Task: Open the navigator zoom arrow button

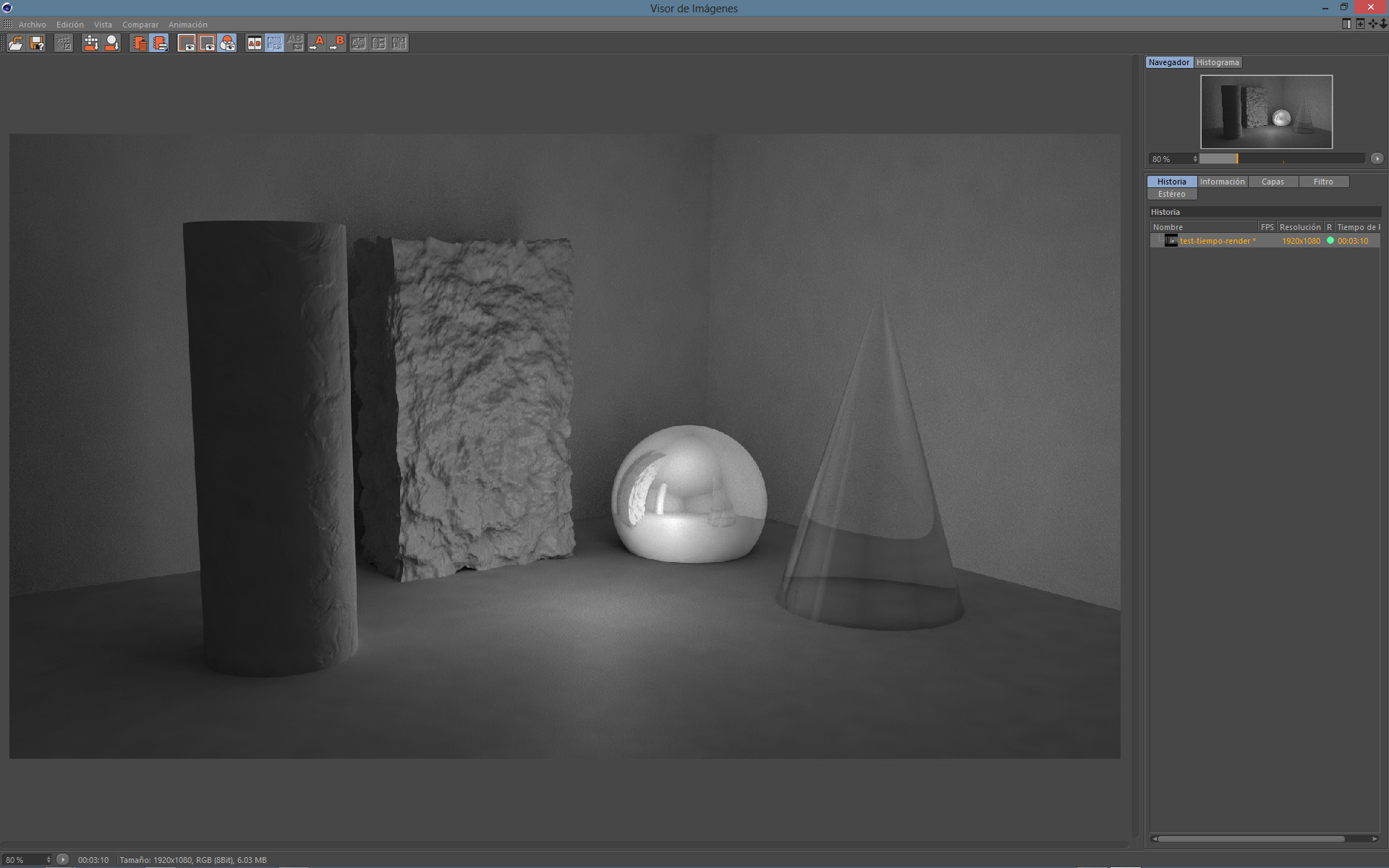Action: [x=1377, y=158]
